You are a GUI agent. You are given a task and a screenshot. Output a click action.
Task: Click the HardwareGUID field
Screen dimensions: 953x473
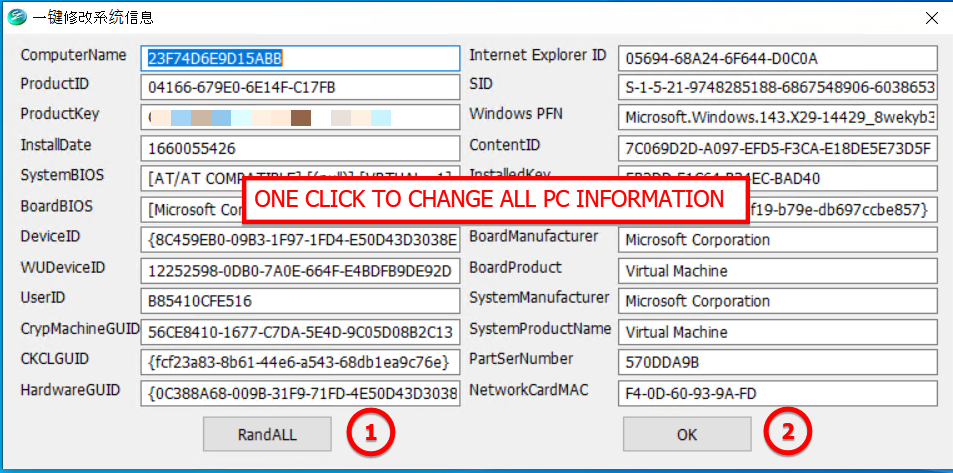click(300, 392)
